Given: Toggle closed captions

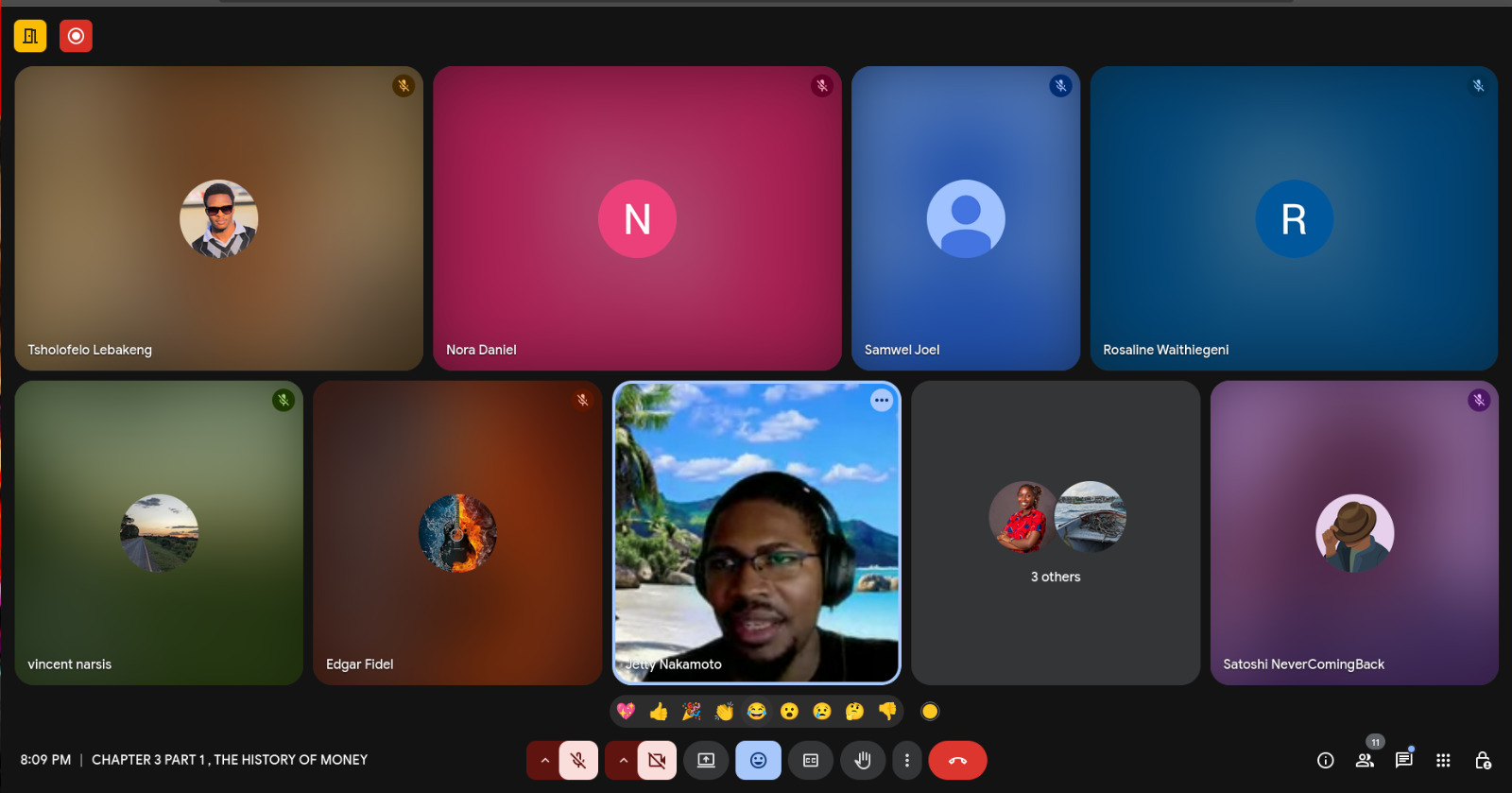Looking at the screenshot, I should [810, 760].
